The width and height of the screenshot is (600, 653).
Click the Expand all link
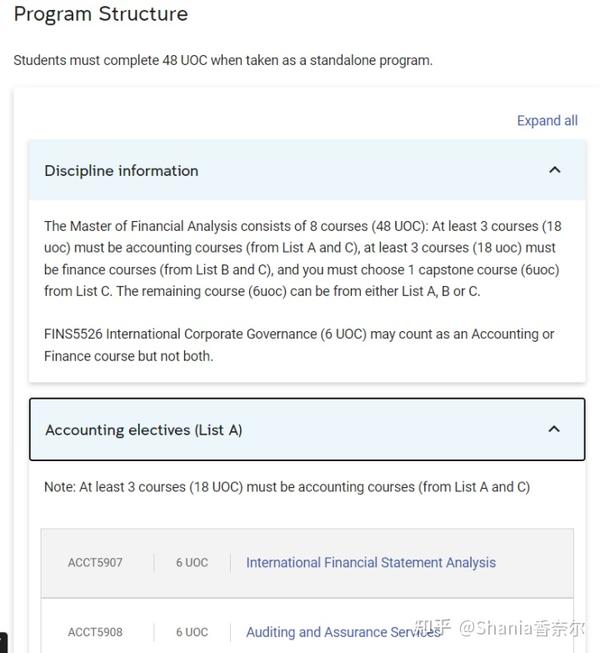(547, 120)
